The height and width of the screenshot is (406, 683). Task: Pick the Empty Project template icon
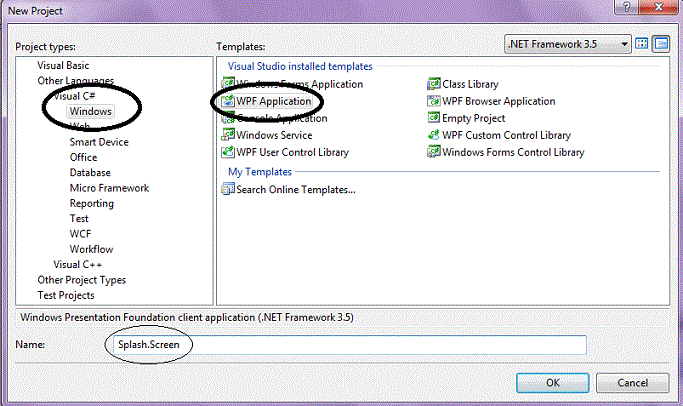[434, 118]
